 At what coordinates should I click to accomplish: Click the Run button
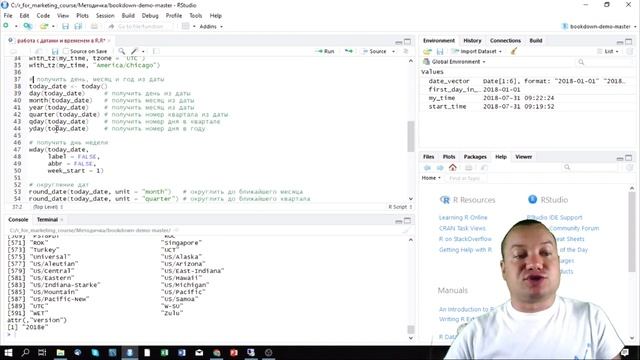(x=325, y=51)
